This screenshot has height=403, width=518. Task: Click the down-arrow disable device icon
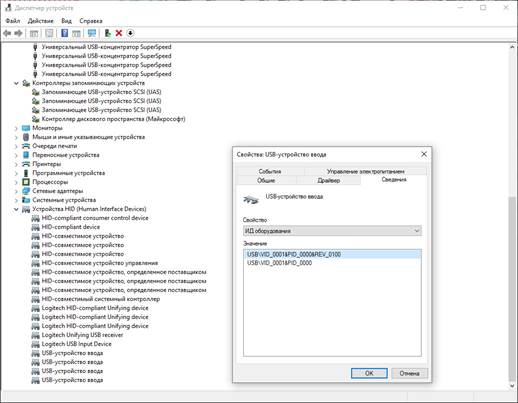click(130, 33)
